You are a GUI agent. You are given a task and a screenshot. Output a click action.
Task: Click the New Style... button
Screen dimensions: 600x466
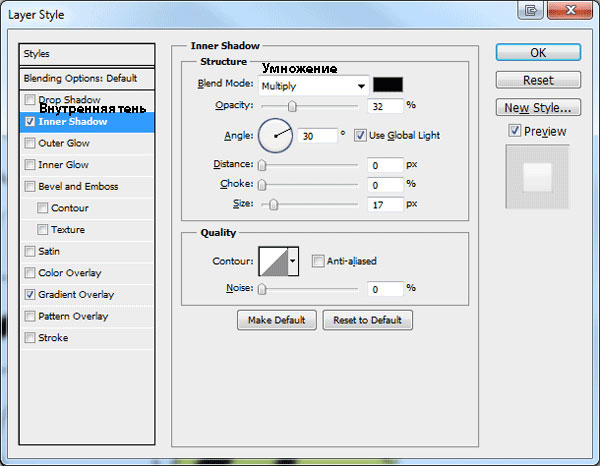coord(538,108)
